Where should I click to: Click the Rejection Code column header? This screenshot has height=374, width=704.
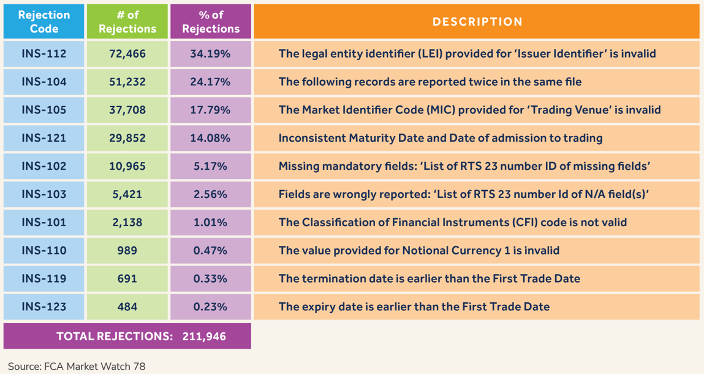(44, 22)
